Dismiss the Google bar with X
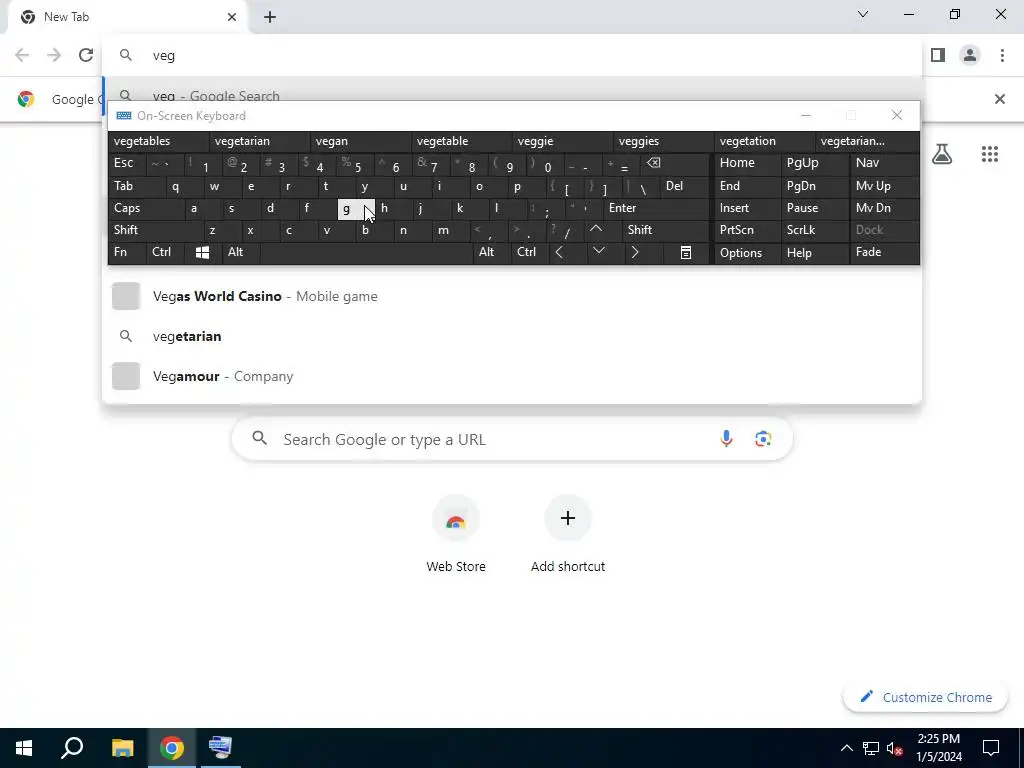The height and width of the screenshot is (768, 1024). [x=999, y=99]
